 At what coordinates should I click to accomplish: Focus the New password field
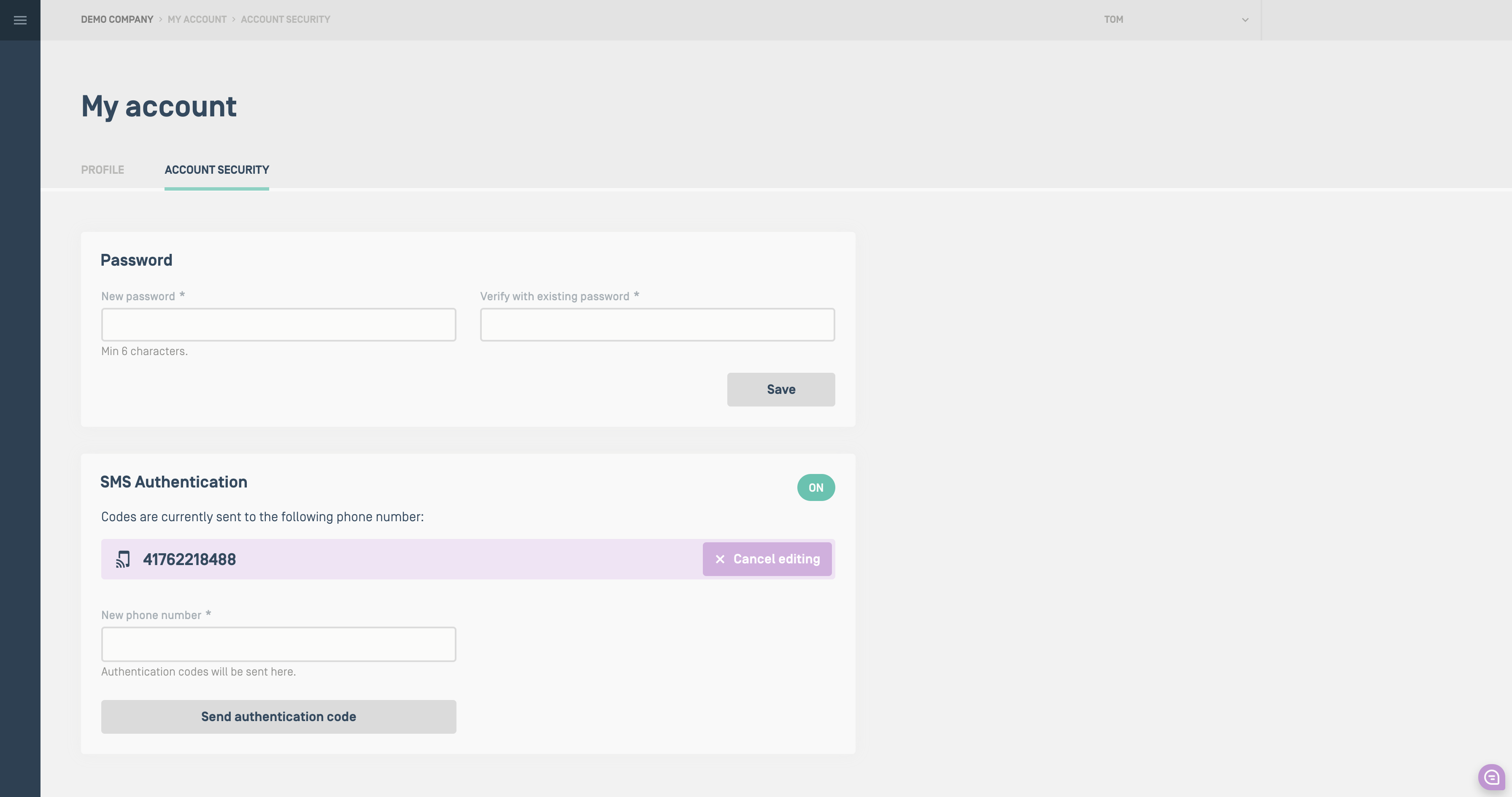click(278, 325)
